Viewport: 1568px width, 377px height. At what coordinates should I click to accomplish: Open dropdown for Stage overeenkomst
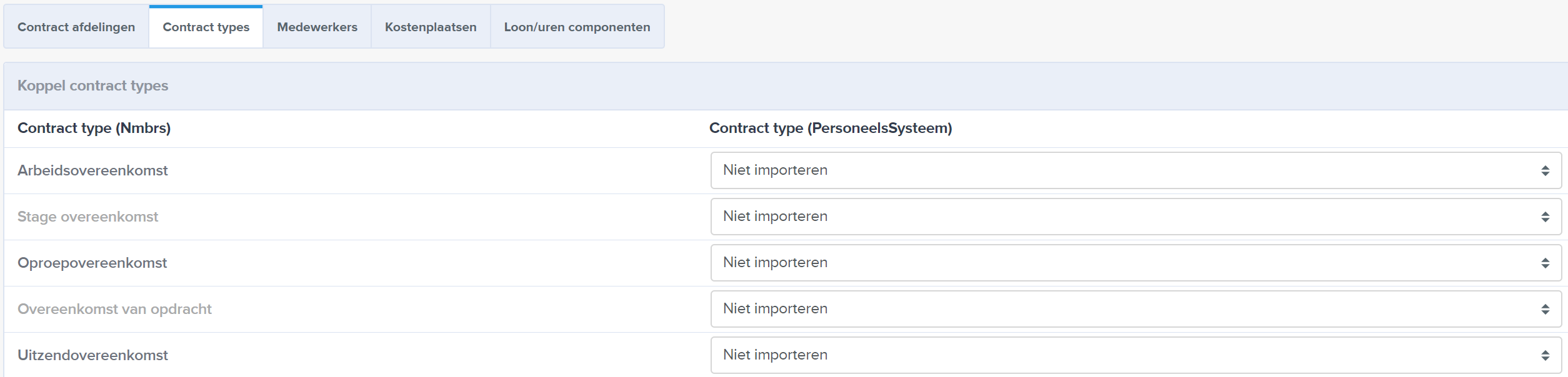[x=1136, y=217]
